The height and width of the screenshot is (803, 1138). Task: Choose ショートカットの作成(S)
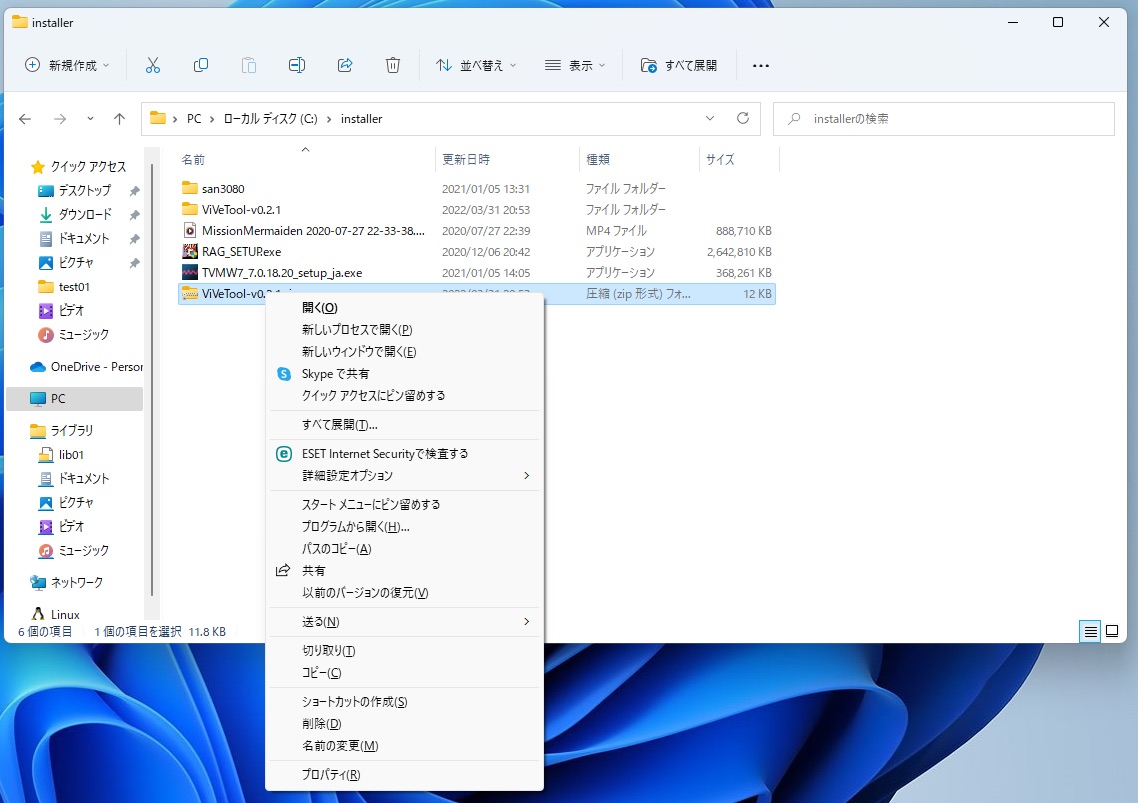click(404, 702)
